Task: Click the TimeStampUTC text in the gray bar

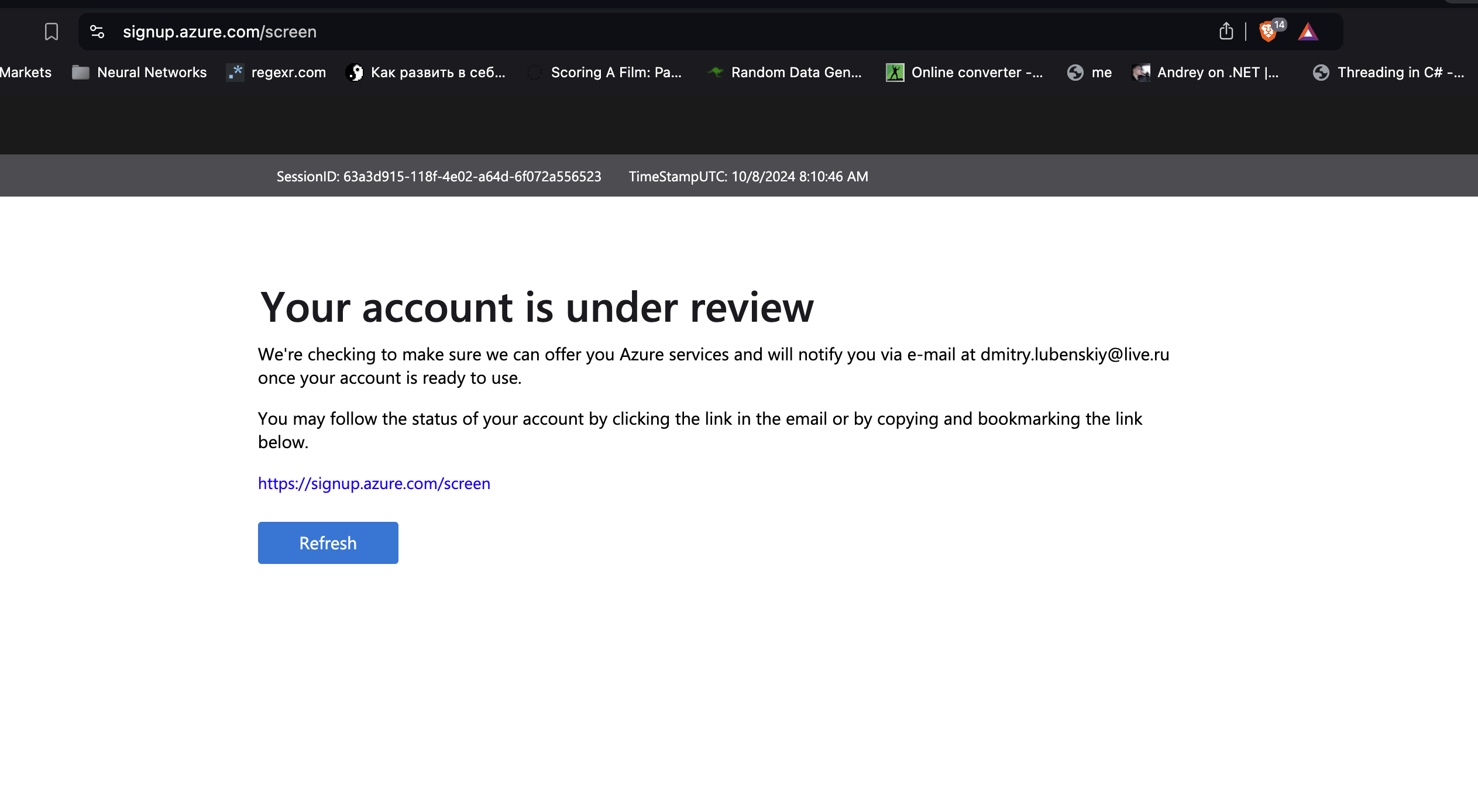Action: 748,176
